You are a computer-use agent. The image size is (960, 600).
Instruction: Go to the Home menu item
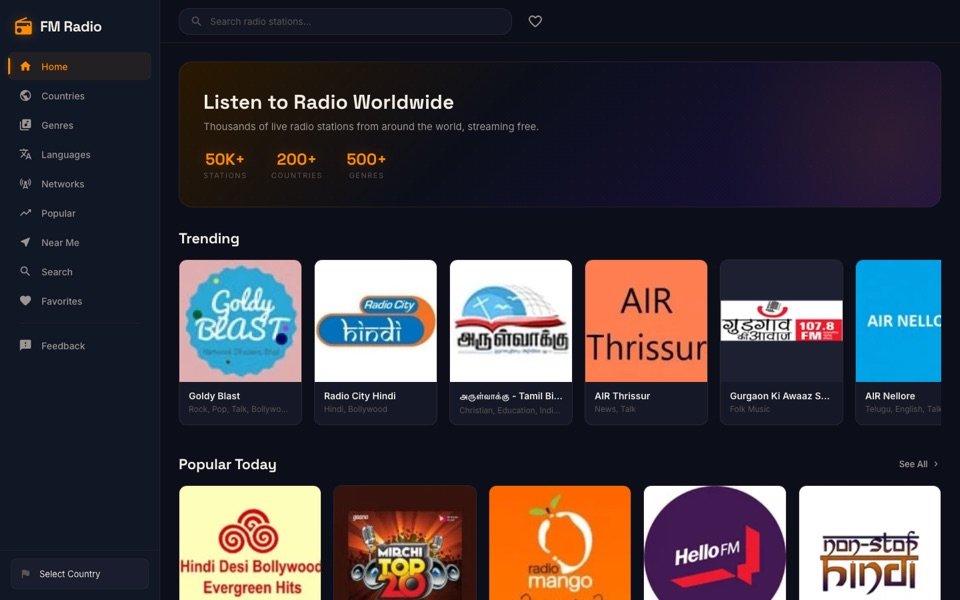(x=80, y=66)
